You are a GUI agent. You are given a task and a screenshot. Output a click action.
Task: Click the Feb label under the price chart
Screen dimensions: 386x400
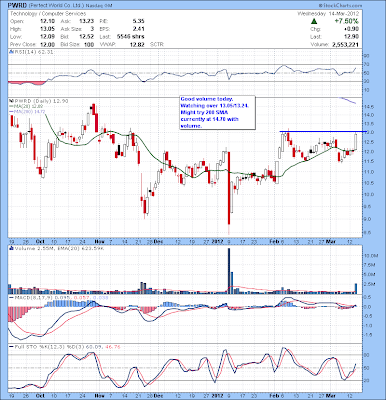(x=274, y=241)
